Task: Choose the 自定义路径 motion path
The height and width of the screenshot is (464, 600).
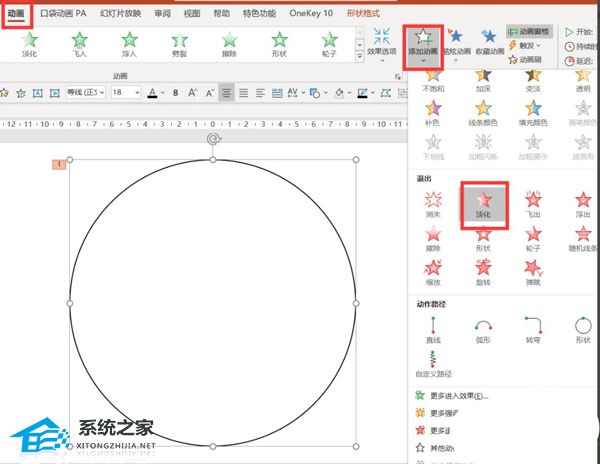Action: (434, 365)
